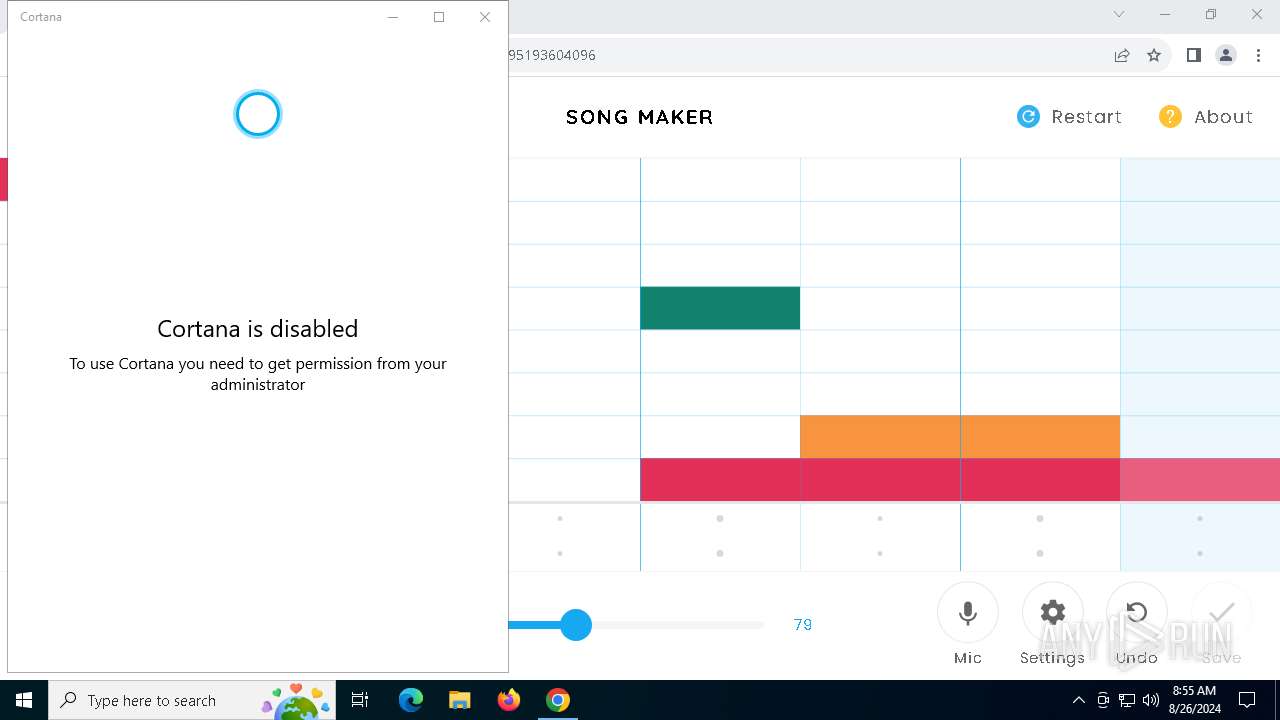Launch Firefox from the taskbar

point(509,700)
